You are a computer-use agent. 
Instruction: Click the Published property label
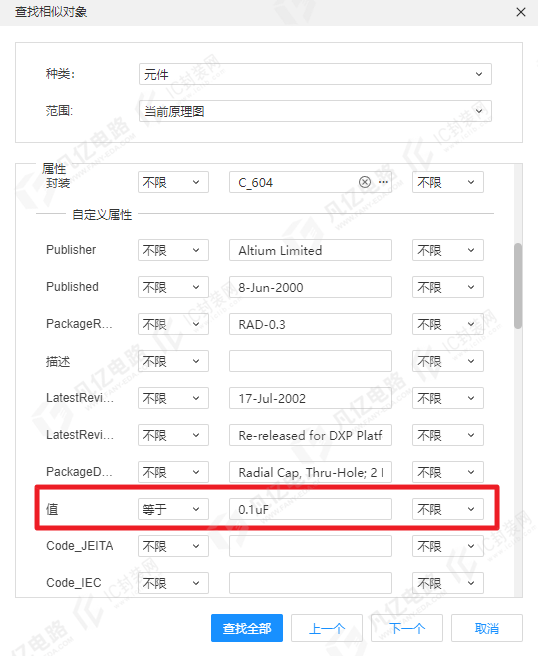click(x=72, y=287)
